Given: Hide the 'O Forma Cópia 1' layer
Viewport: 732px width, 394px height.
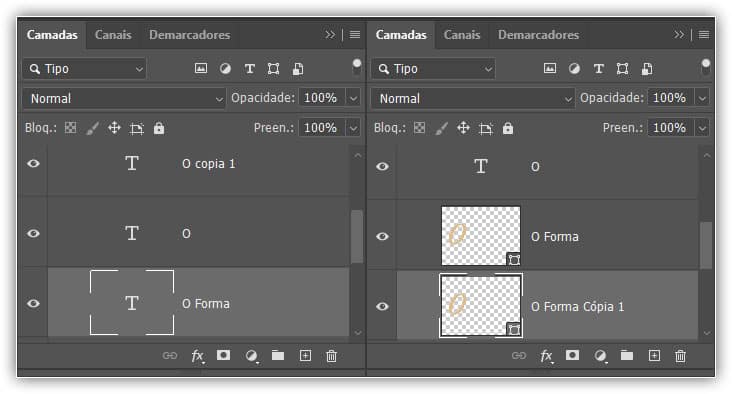Looking at the screenshot, I should tap(382, 306).
